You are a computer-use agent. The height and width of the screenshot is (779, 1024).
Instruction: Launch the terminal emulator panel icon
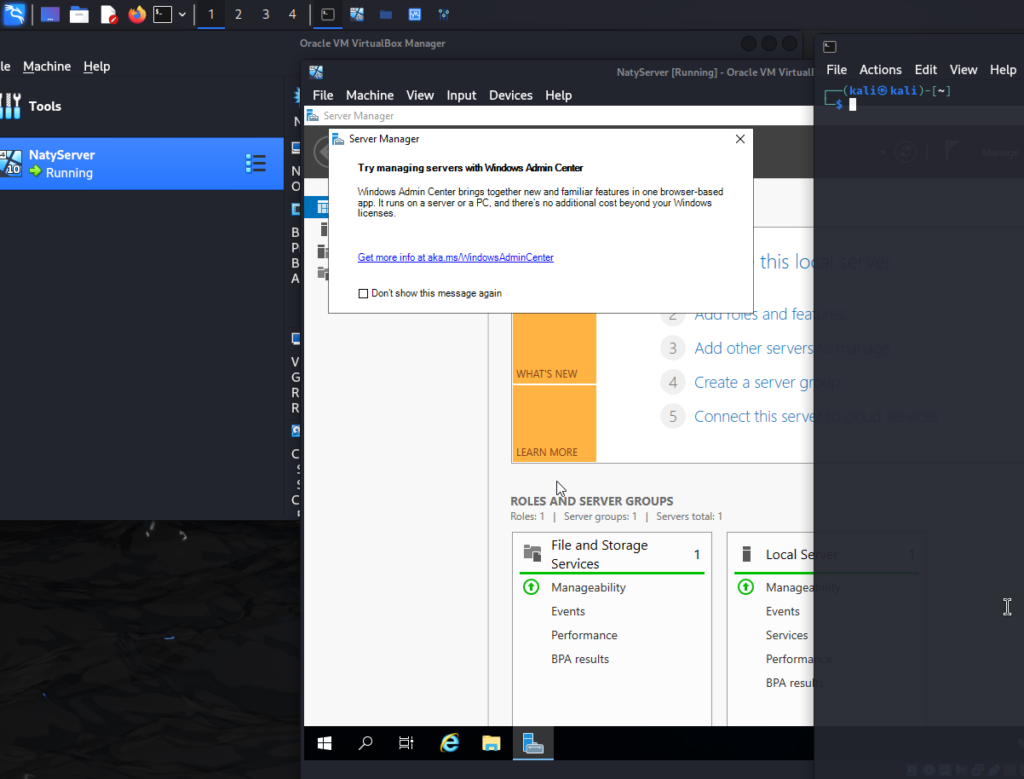[162, 14]
